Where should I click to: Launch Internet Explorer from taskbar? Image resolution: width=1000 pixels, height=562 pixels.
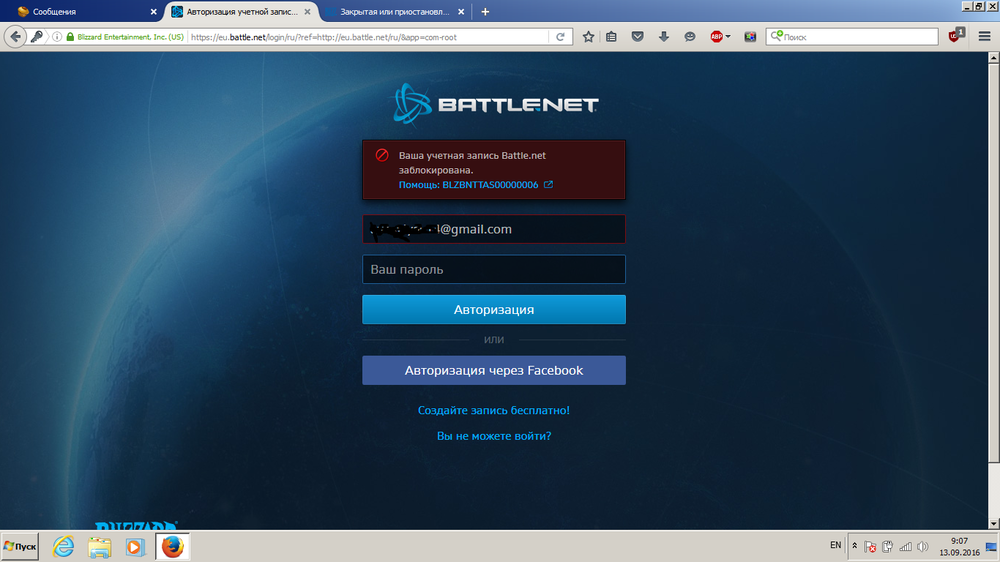[x=63, y=547]
